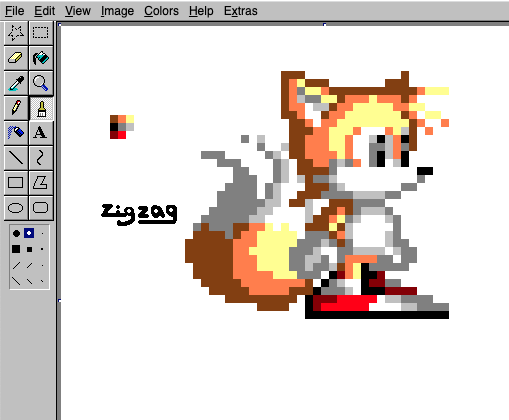Select the medium square brush shape
The image size is (509, 420).
click(x=29, y=249)
